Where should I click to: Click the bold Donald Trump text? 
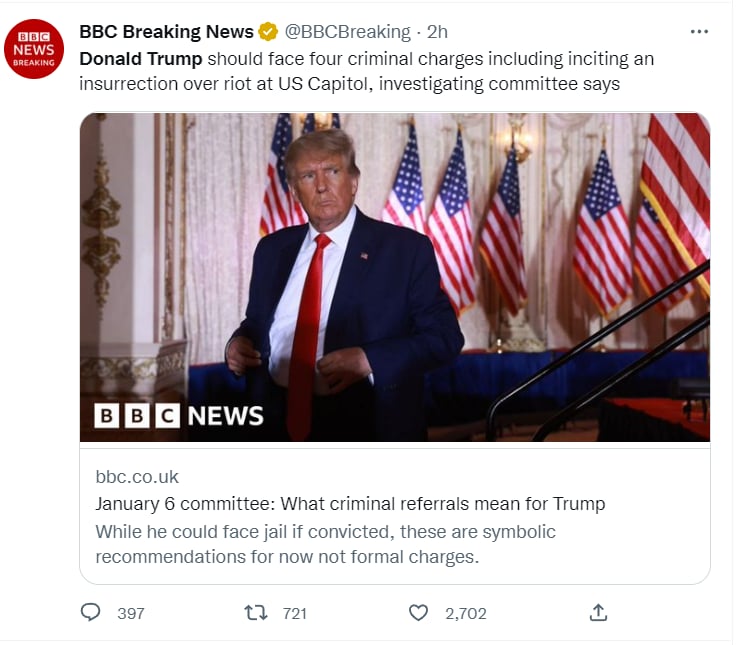click(x=141, y=59)
